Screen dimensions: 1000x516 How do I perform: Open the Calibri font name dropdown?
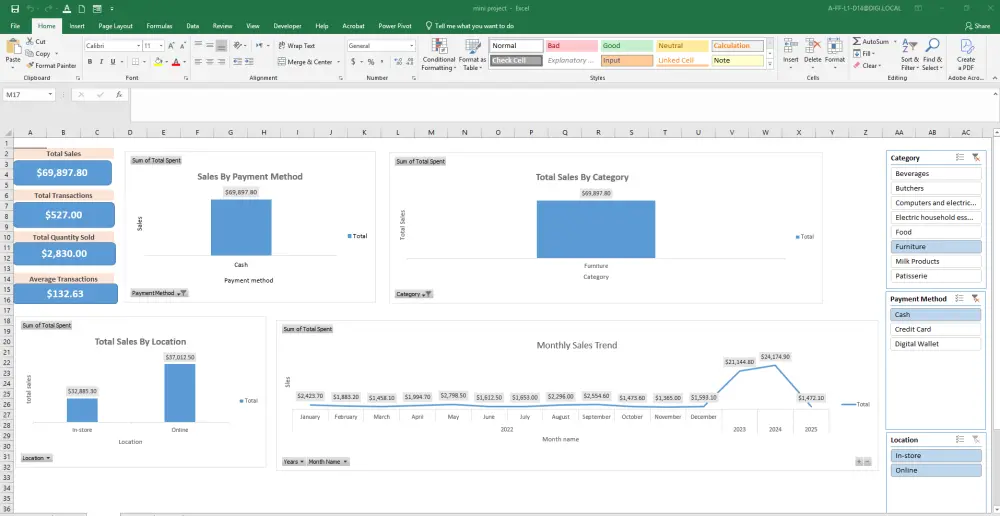tap(138, 46)
